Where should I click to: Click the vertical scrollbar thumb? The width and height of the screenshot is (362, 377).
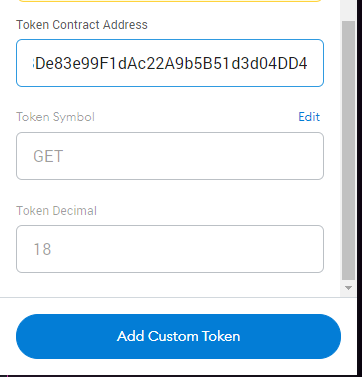(348, 150)
